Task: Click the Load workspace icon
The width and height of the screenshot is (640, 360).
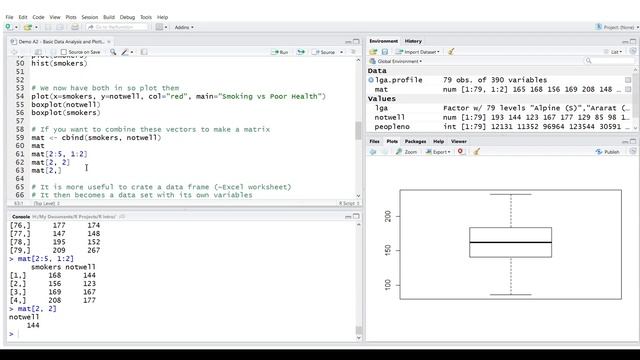Action: pos(373,52)
